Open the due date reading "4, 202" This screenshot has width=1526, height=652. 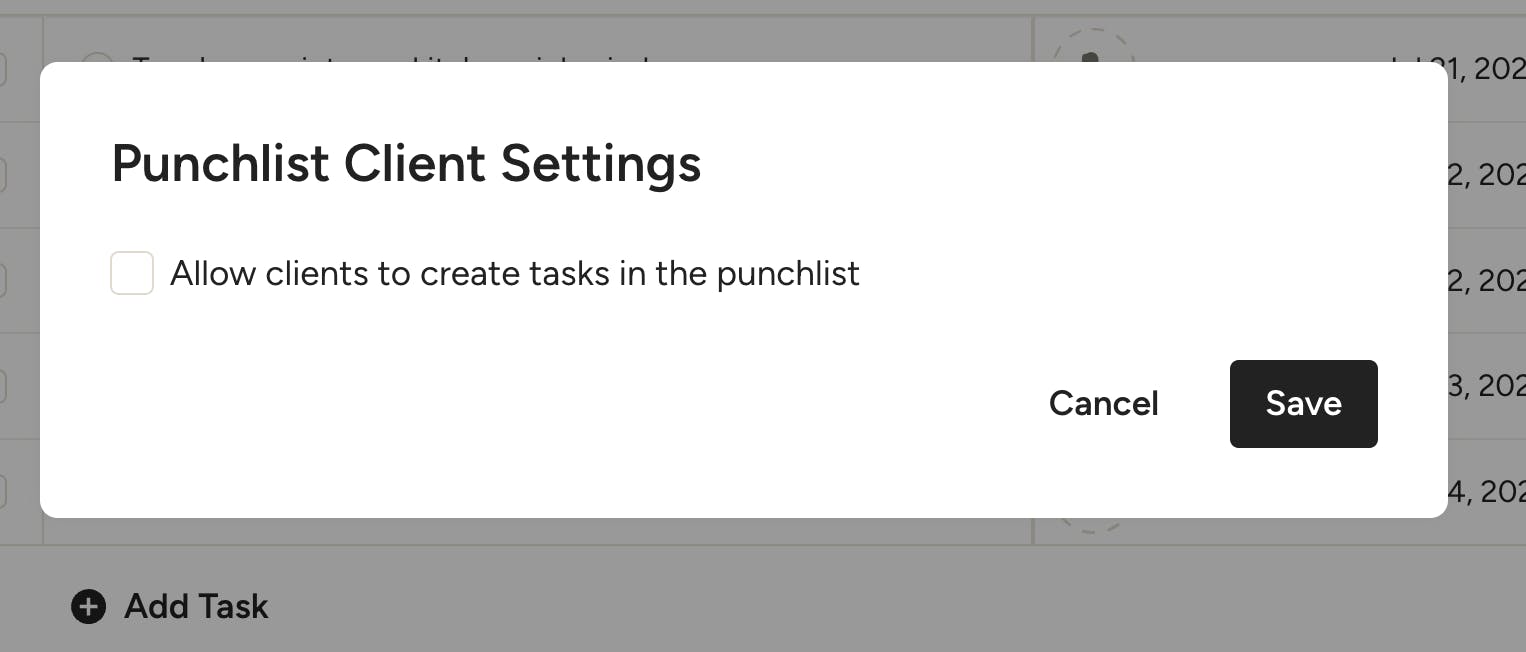[1486, 491]
